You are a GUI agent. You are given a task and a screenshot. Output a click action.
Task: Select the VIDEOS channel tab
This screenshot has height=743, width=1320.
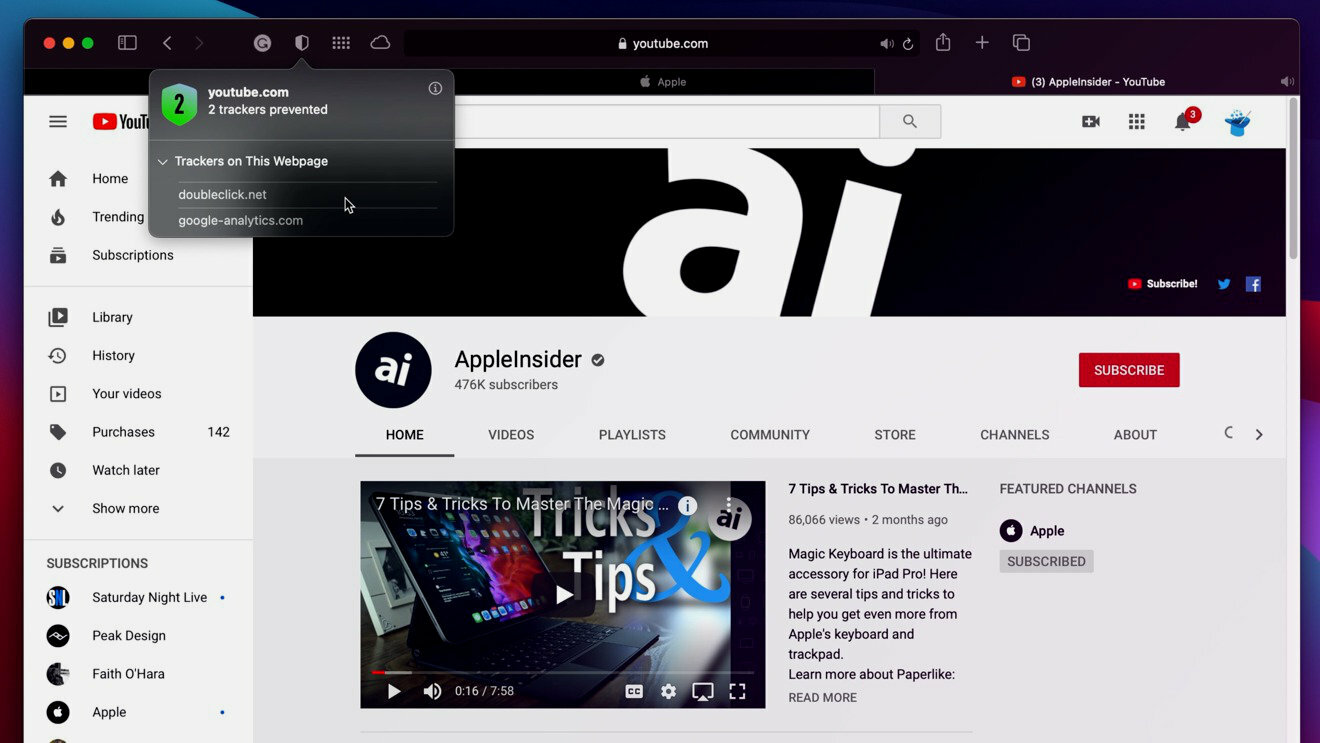tap(511, 435)
